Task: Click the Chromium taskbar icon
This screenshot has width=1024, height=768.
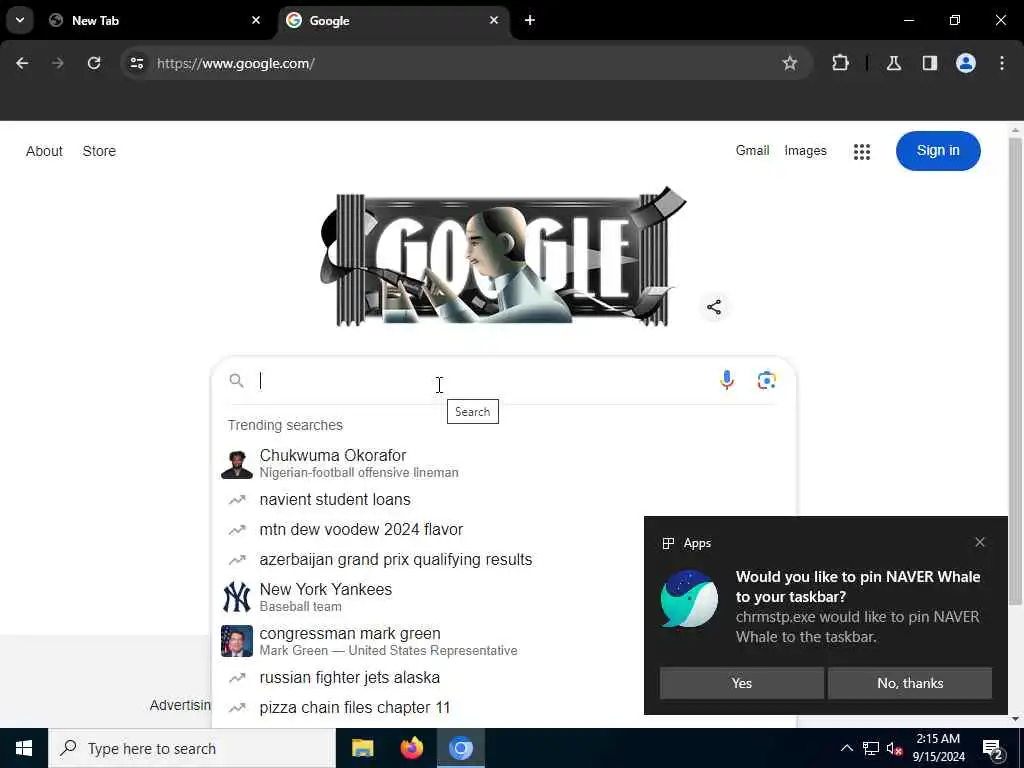Action: (460, 748)
